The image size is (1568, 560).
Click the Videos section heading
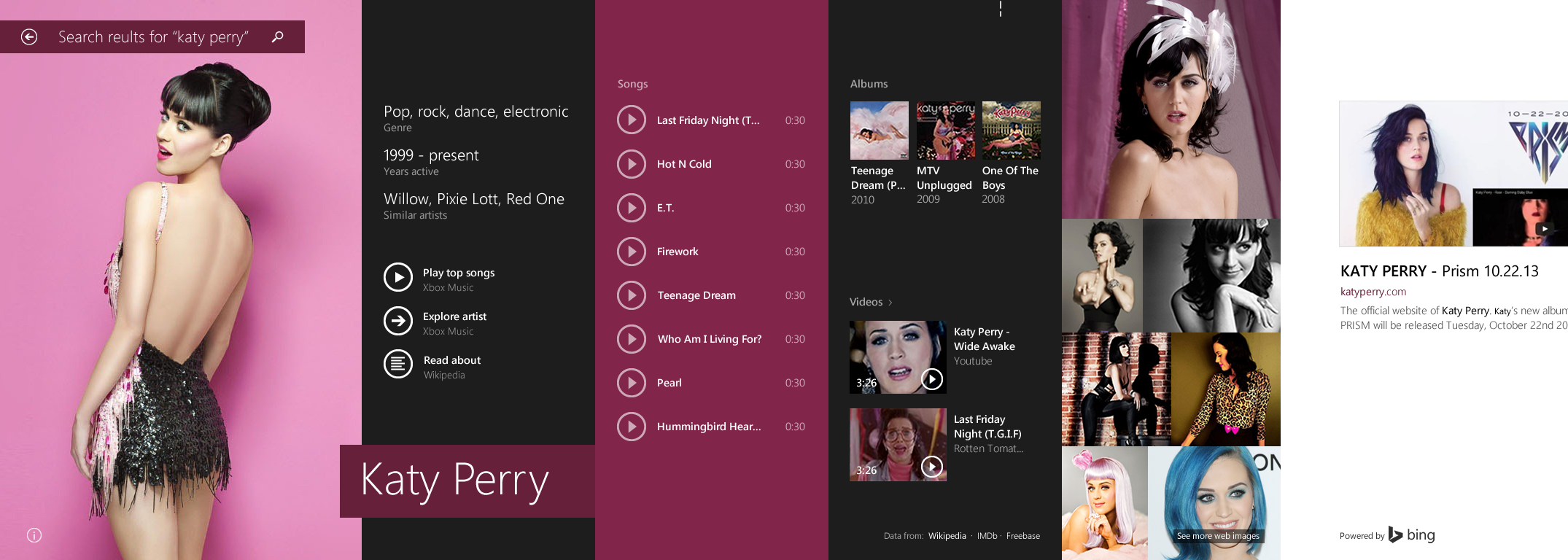pyautogui.click(x=866, y=302)
